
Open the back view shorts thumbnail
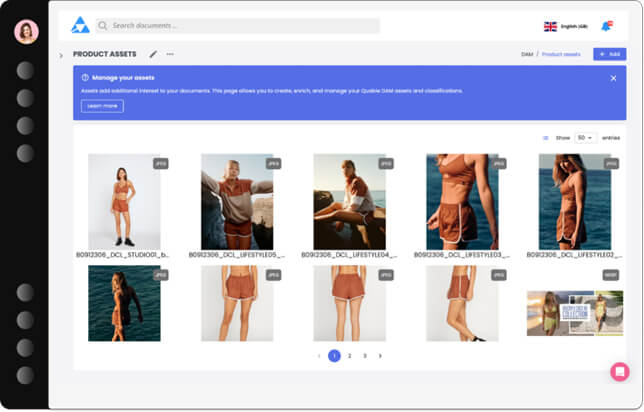[x=350, y=303]
